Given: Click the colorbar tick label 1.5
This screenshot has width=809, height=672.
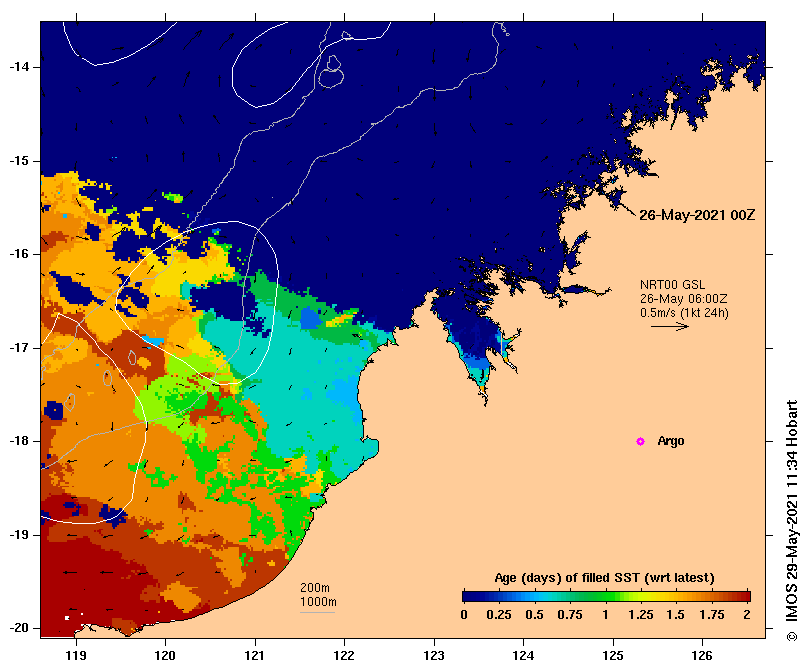Looking at the screenshot, I should pyautogui.click(x=675, y=615).
